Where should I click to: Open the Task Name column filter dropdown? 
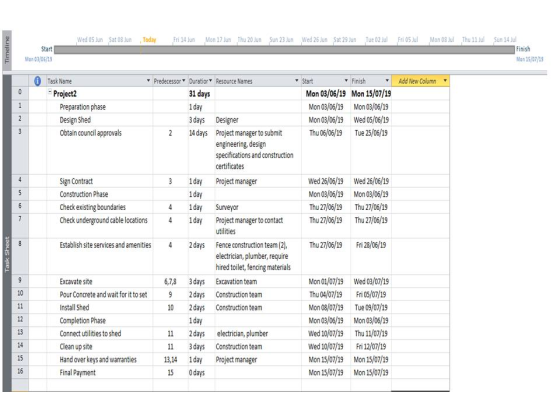point(148,81)
